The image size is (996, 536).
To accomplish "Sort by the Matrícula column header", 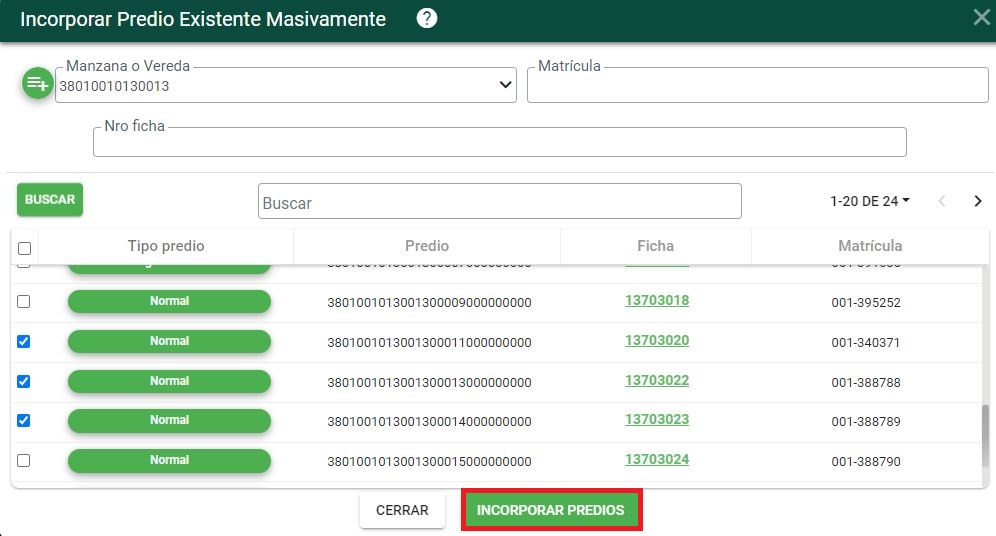I will 870,246.
